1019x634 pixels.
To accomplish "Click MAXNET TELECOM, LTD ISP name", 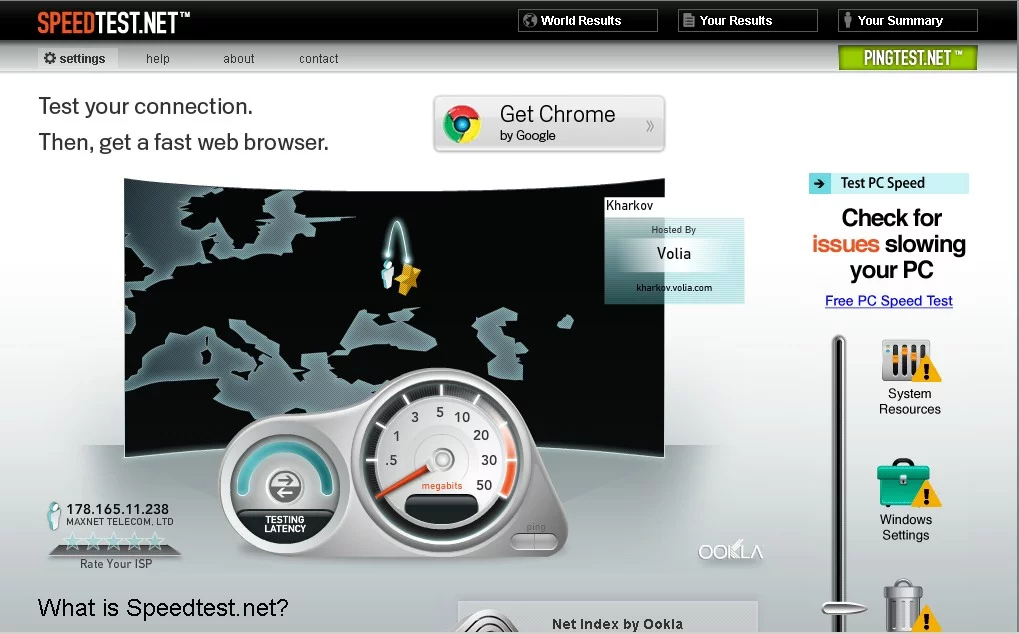I will click(x=120, y=522).
